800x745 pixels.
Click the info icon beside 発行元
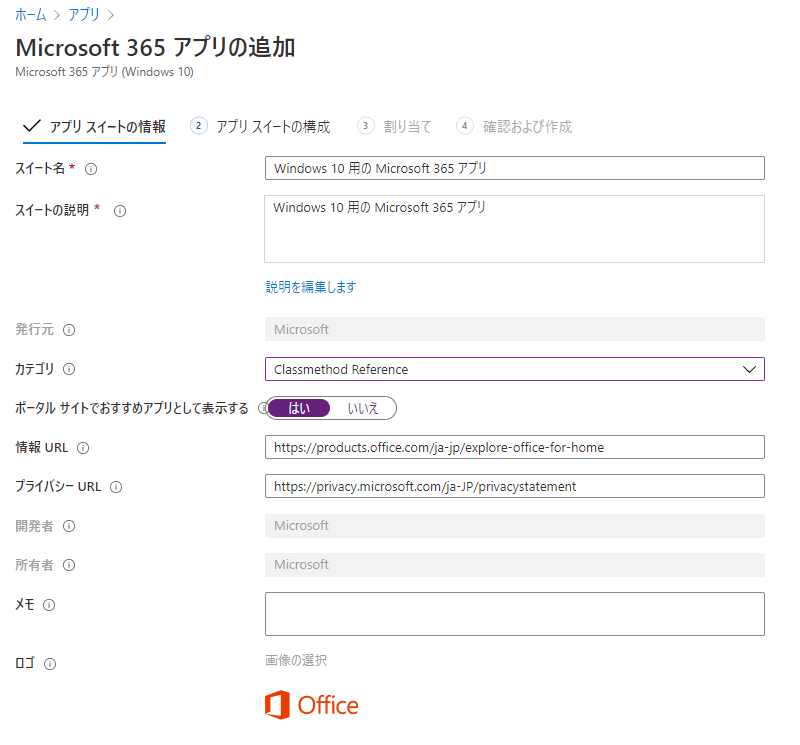(x=69, y=330)
